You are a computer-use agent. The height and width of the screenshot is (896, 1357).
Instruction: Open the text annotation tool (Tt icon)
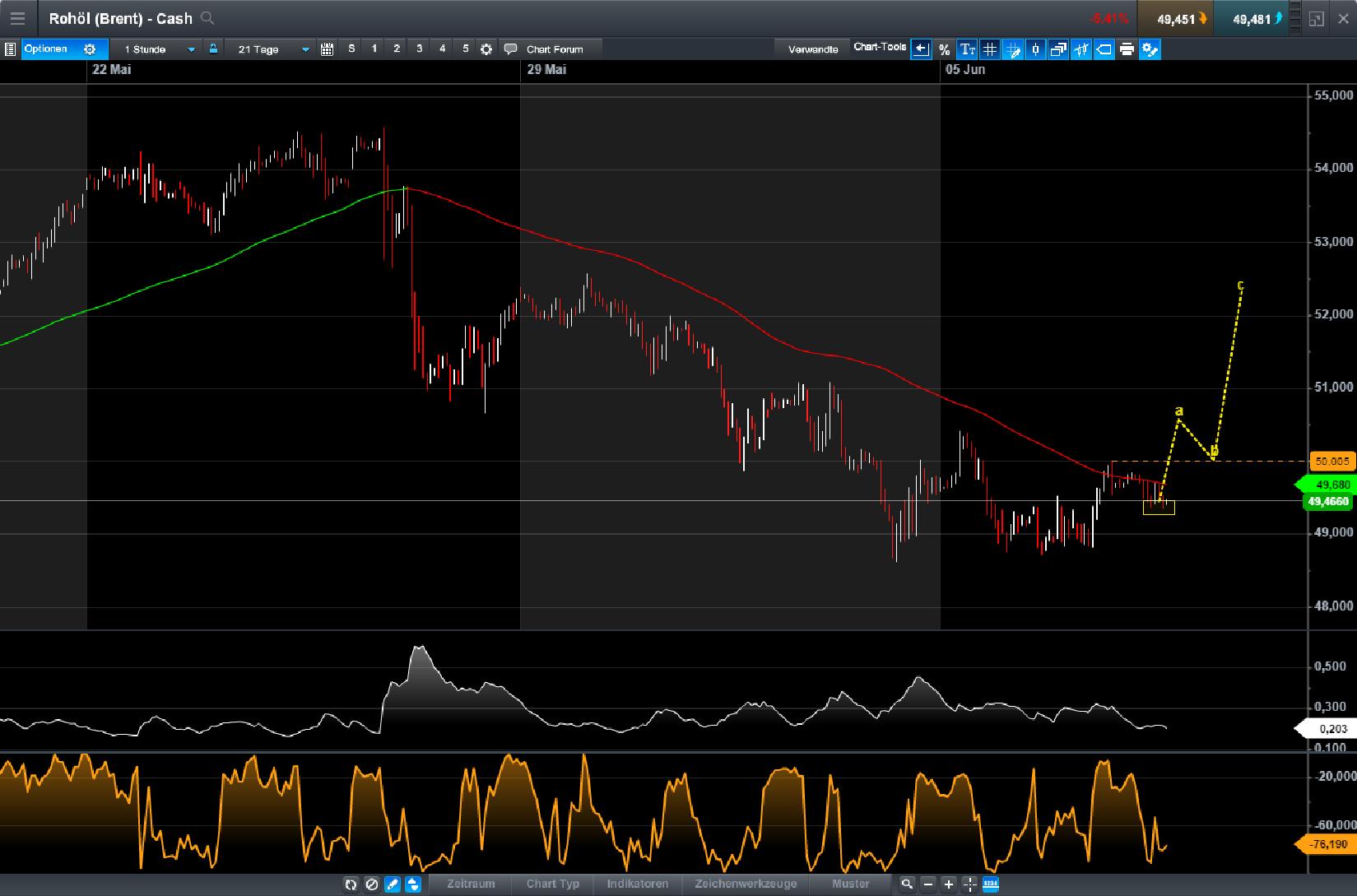tap(968, 49)
